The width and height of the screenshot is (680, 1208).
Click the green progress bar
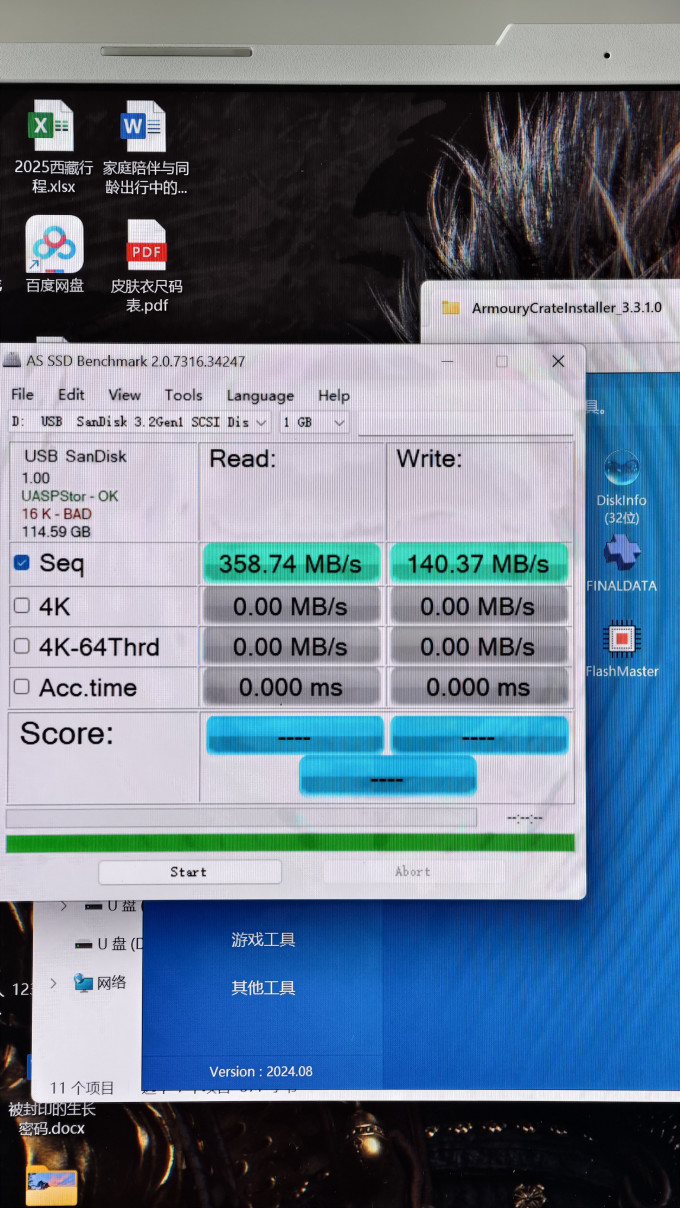pyautogui.click(x=290, y=843)
